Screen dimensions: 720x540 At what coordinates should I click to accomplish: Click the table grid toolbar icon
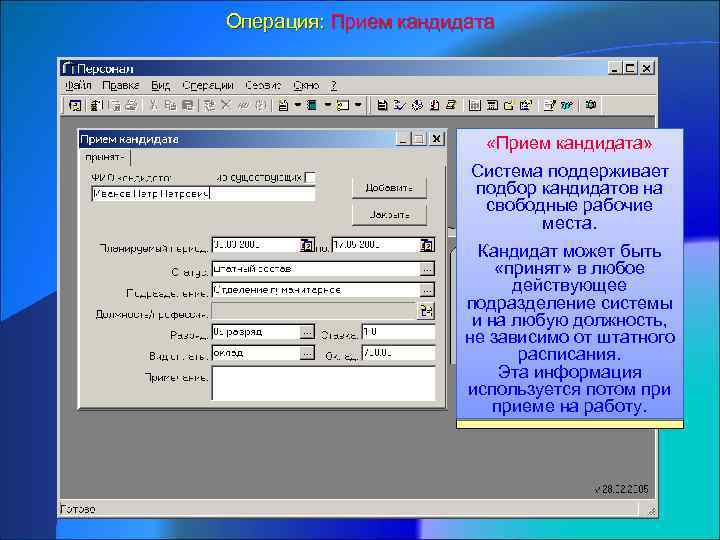[475, 105]
